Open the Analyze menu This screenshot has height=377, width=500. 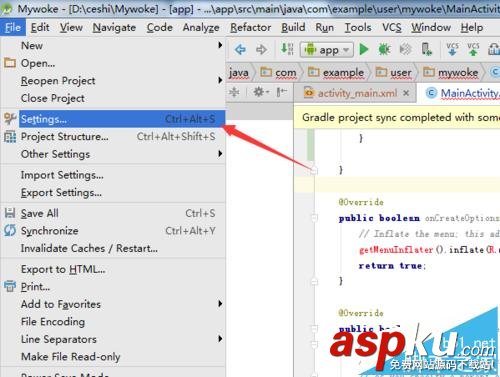(x=201, y=27)
